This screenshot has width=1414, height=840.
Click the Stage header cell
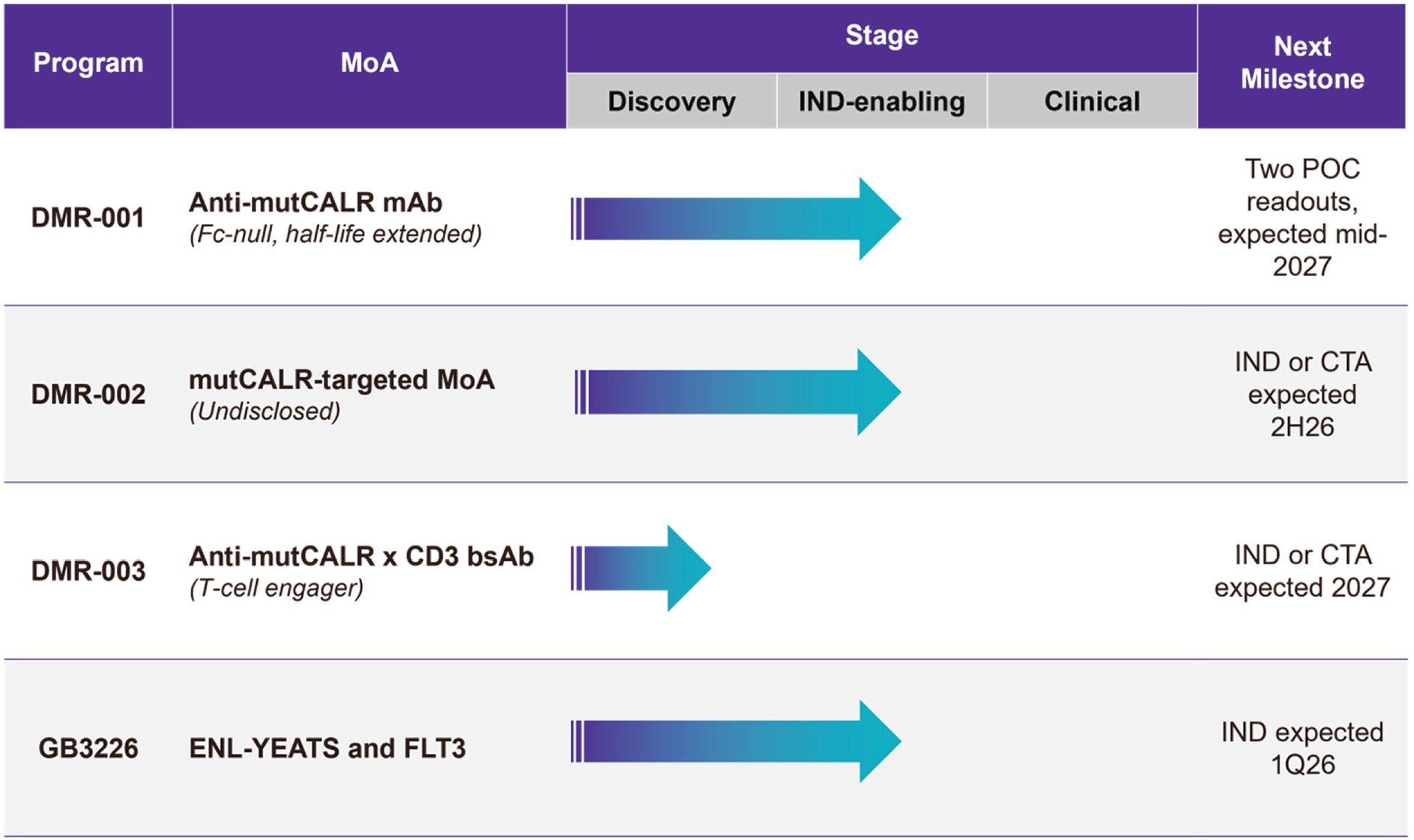(881, 35)
